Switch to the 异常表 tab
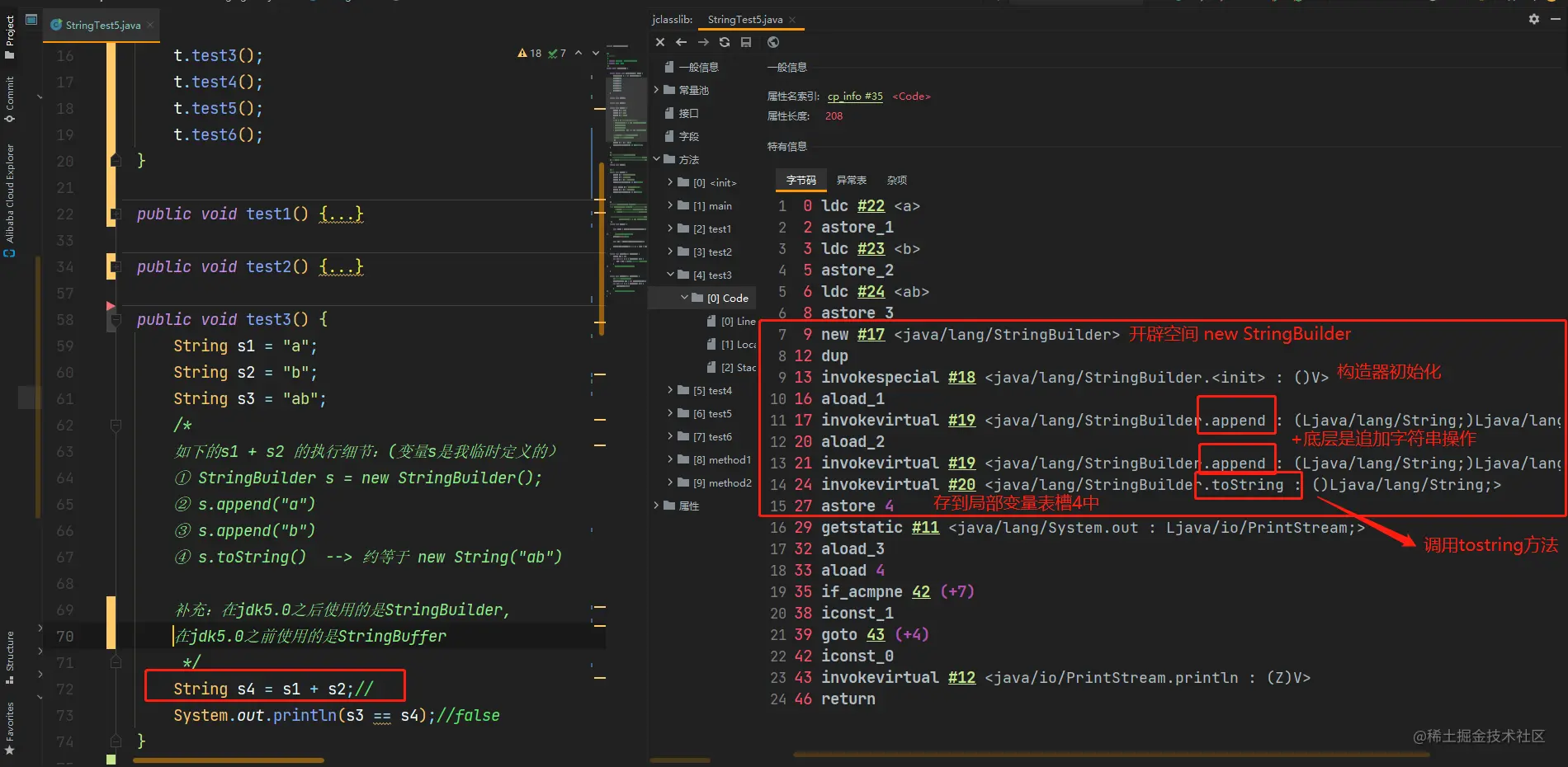This screenshot has width=1568, height=767. point(851,180)
